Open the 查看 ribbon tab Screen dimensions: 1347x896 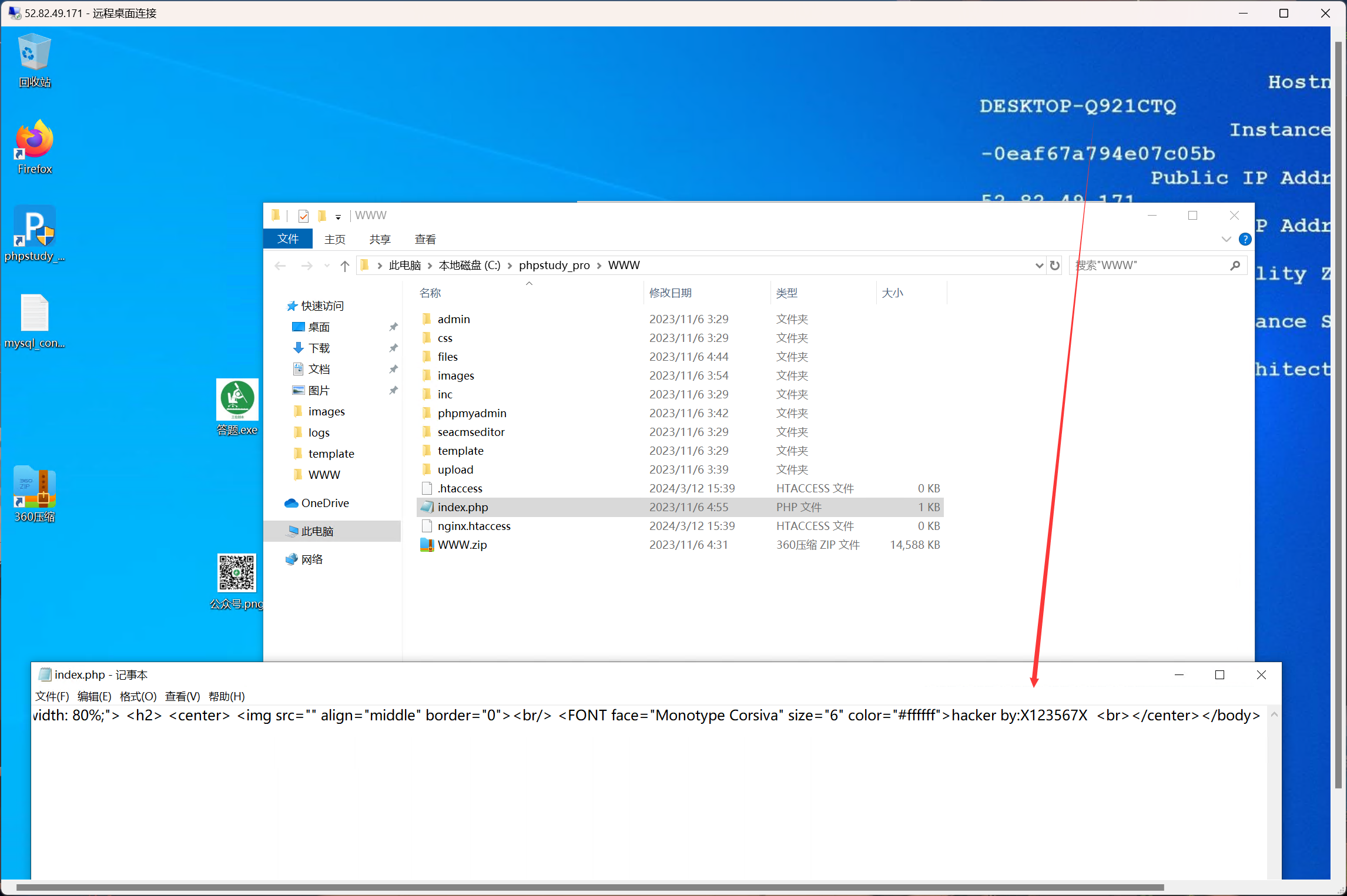point(425,239)
